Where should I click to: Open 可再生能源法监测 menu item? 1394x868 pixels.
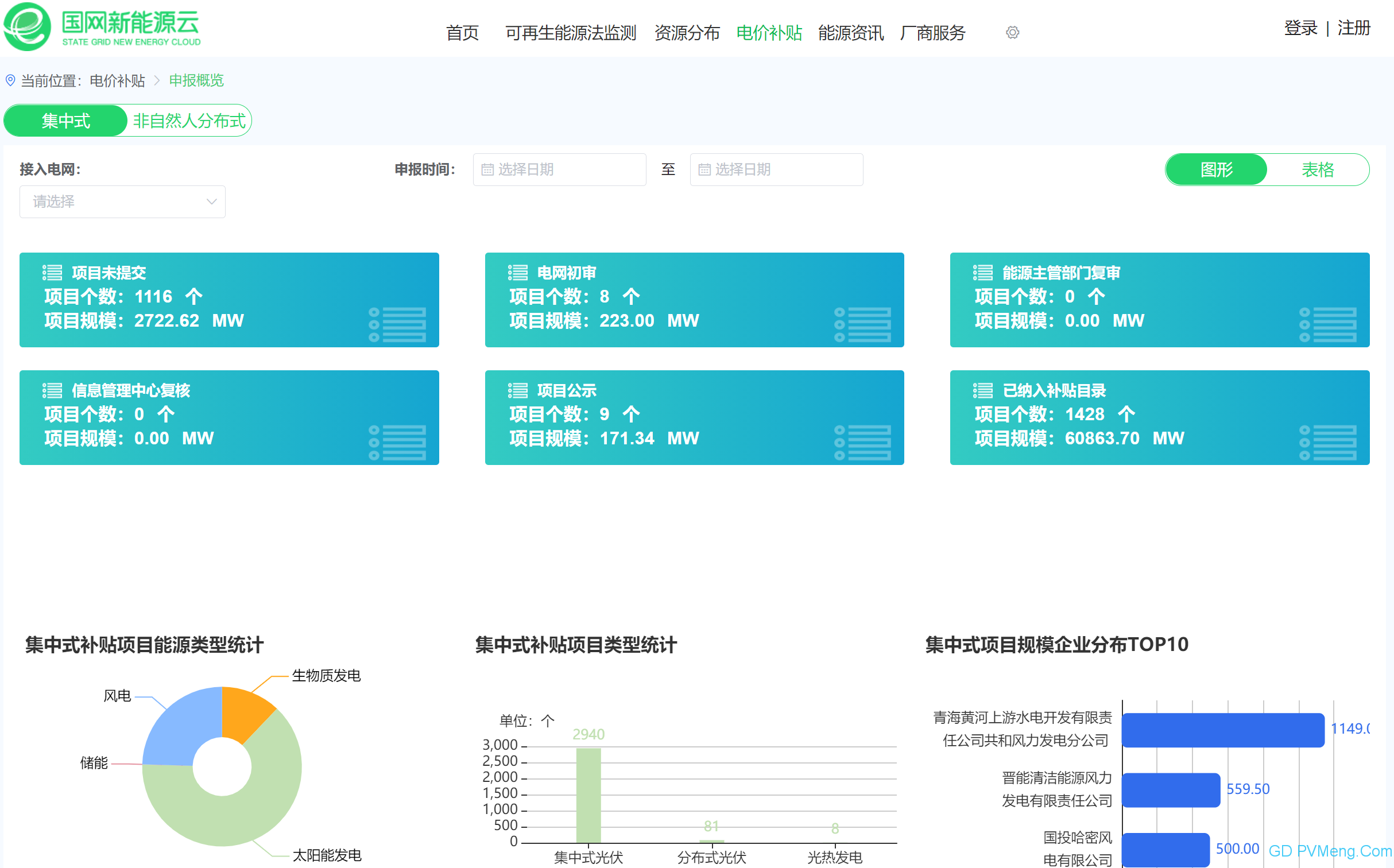tap(571, 33)
